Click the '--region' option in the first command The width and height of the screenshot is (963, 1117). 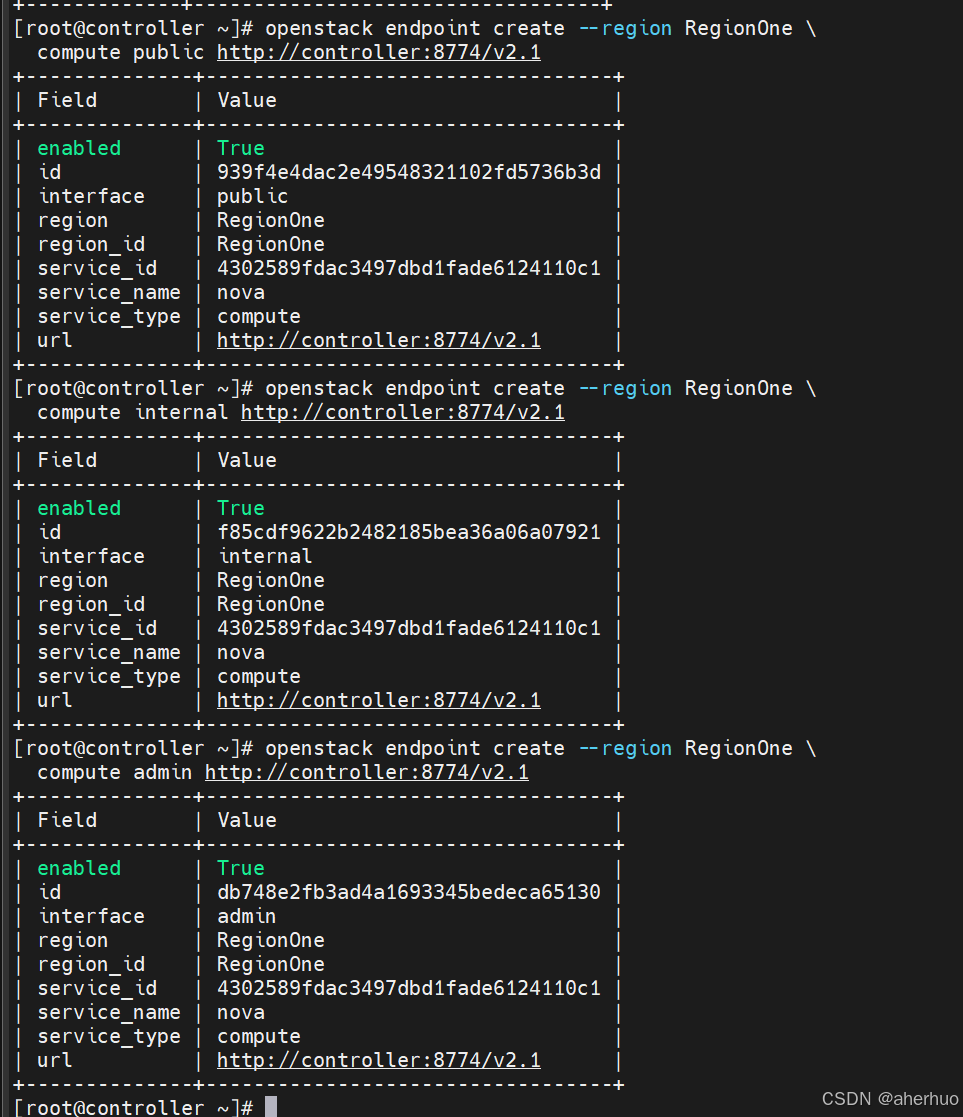pyautogui.click(x=625, y=28)
